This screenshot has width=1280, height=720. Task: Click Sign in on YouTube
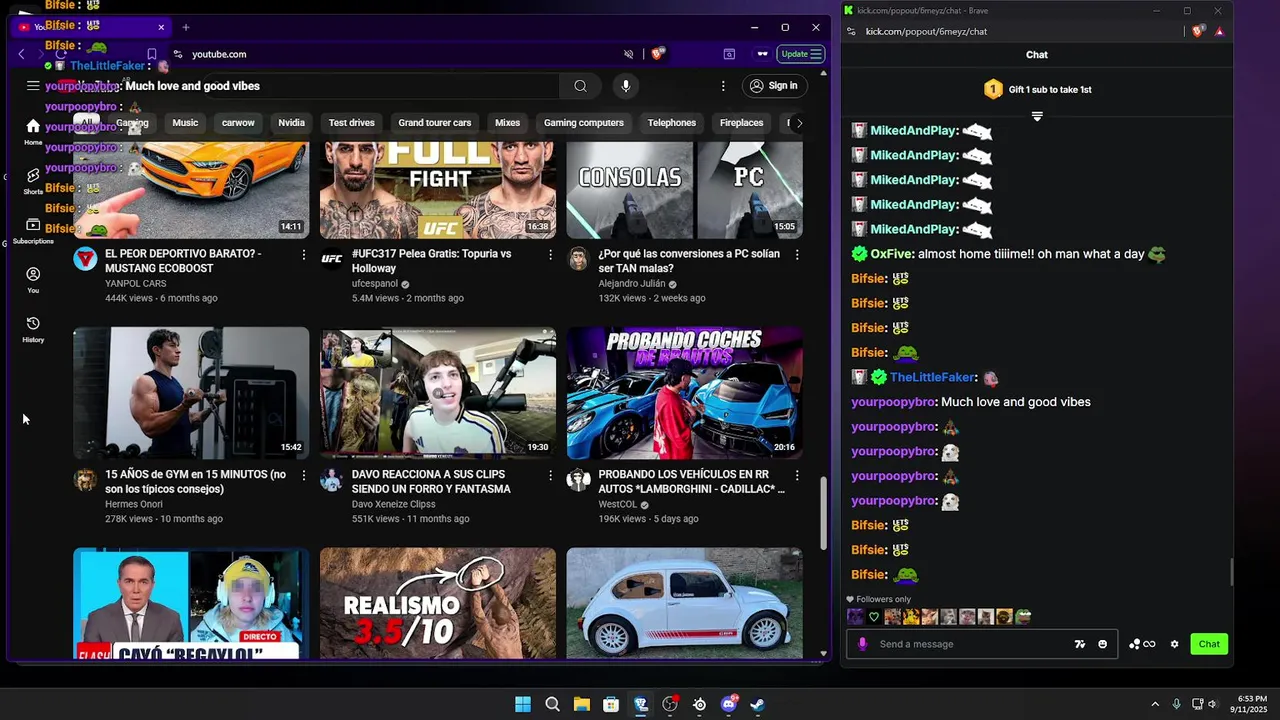[x=773, y=86]
